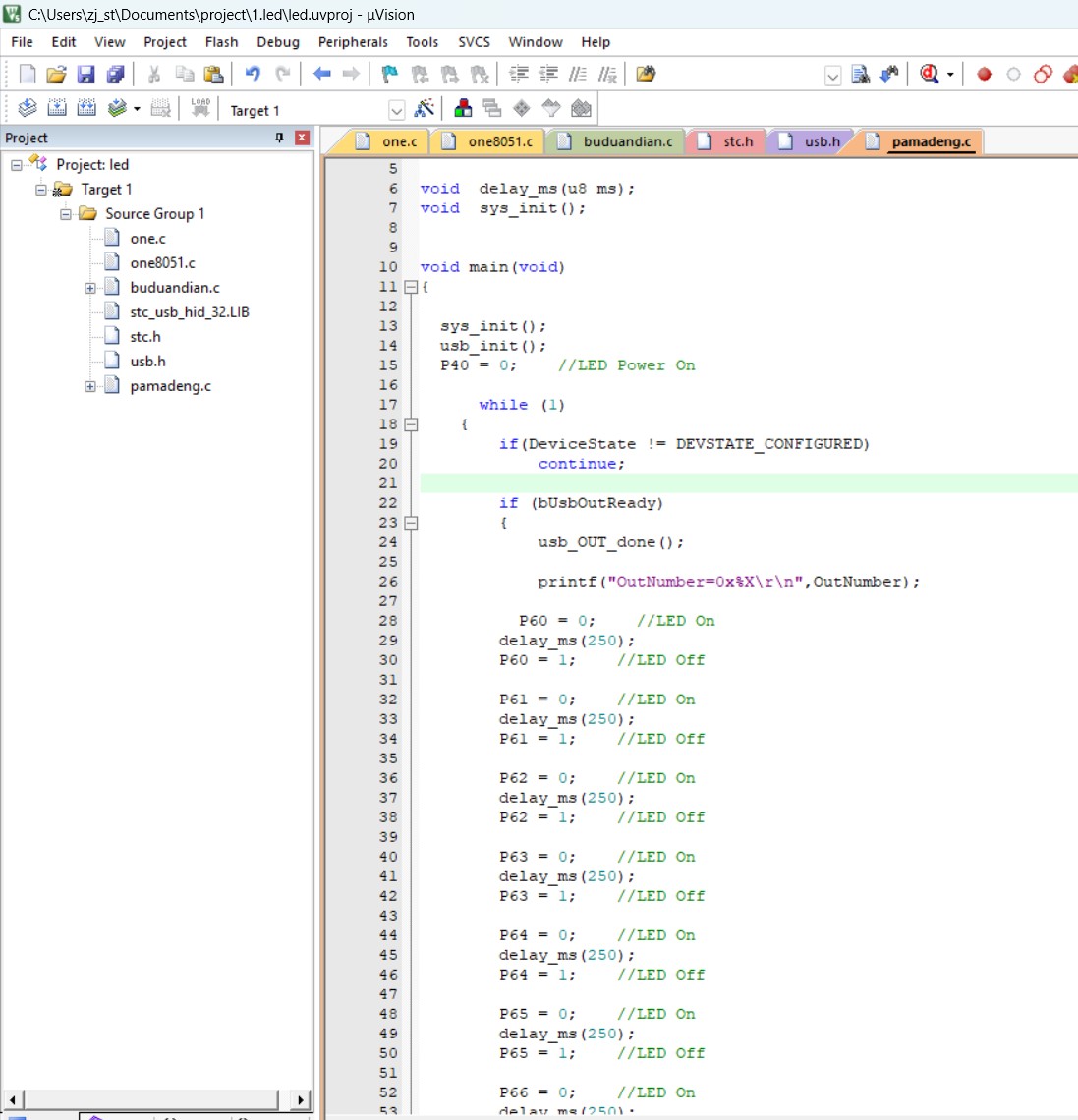
Task: Click the Project panel's scroll-right arrow
Action: click(x=301, y=1099)
